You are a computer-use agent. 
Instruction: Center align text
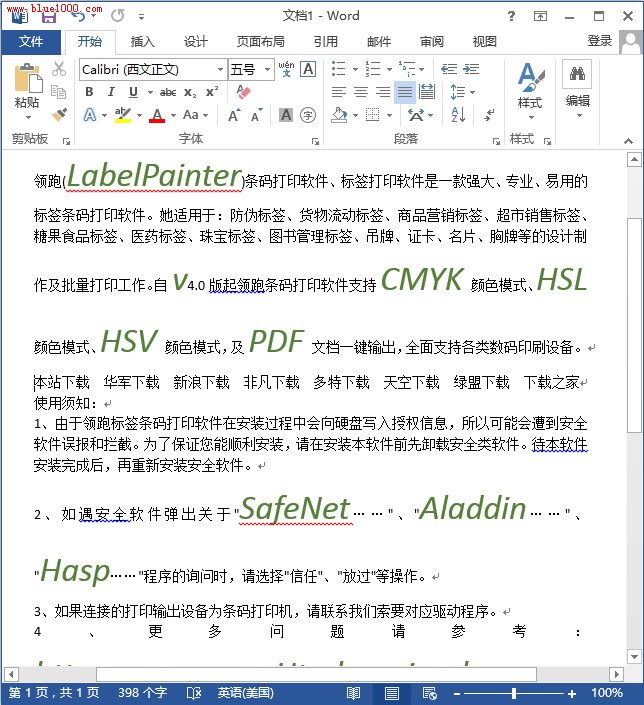361,92
